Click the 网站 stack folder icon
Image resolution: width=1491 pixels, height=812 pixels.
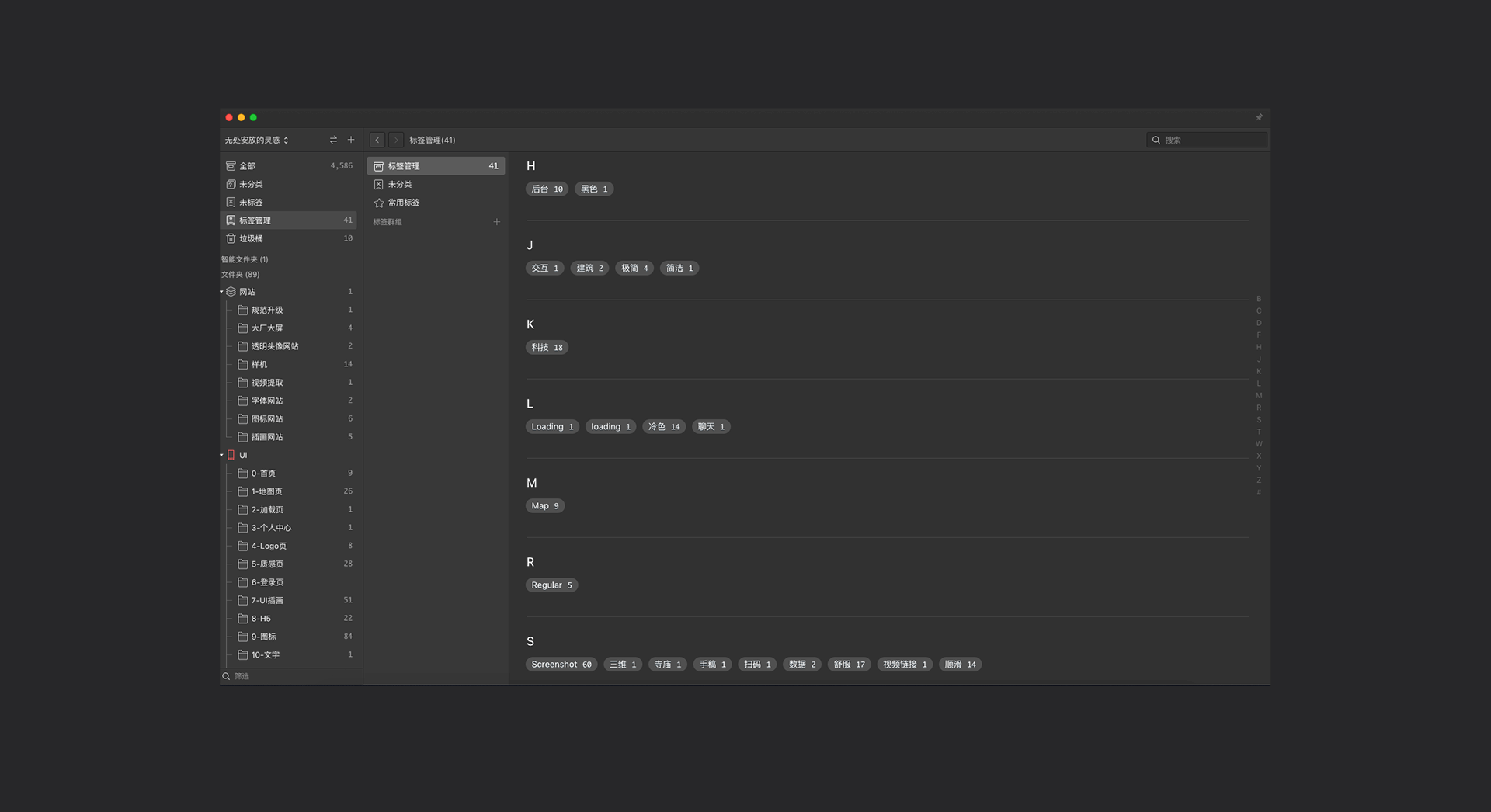(x=231, y=292)
